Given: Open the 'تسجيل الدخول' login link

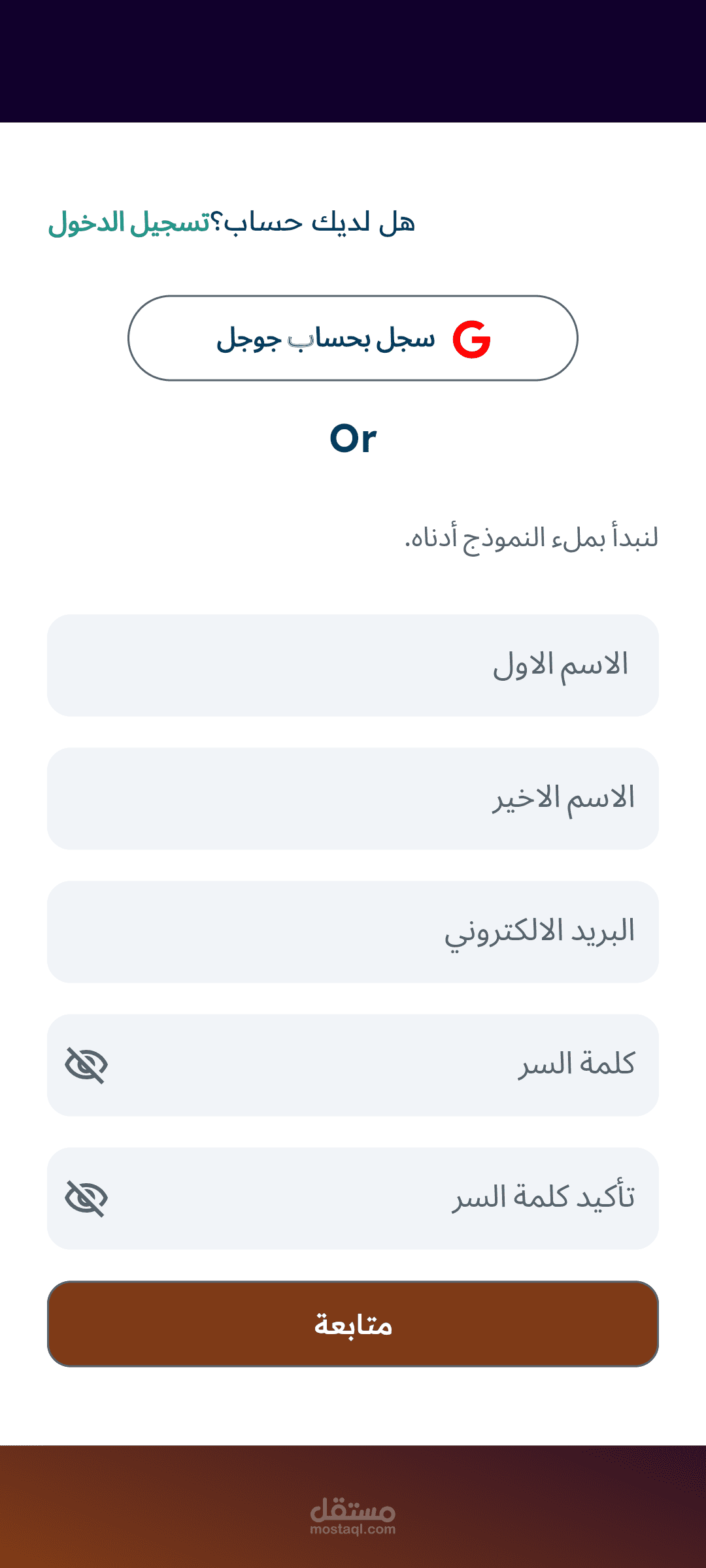Looking at the screenshot, I should (129, 223).
